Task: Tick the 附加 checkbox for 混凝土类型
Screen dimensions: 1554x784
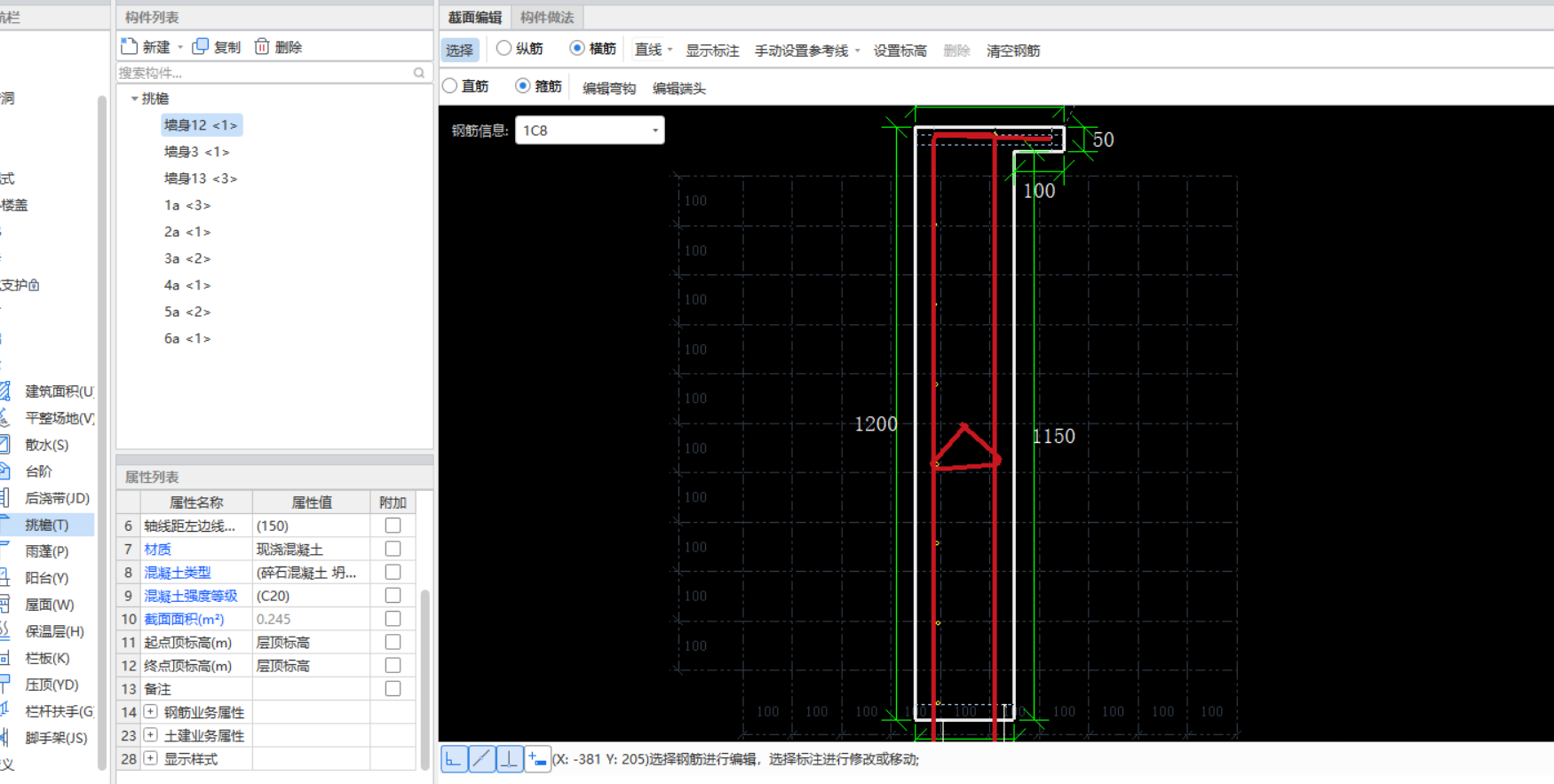Action: click(392, 572)
